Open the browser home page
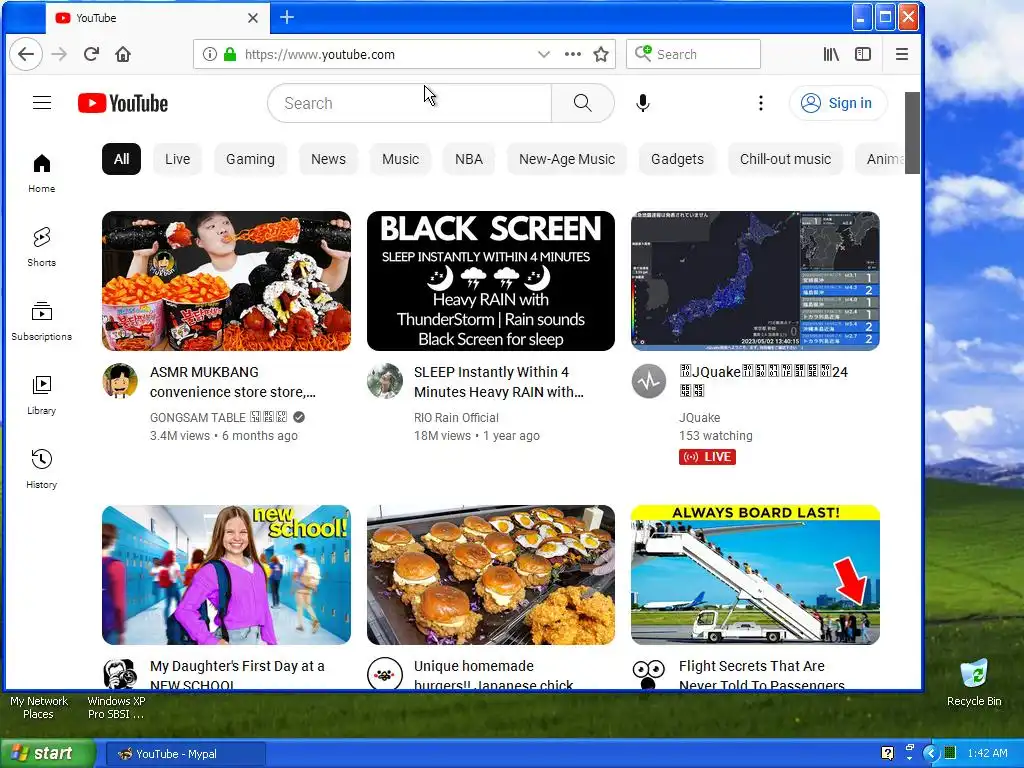Image resolution: width=1024 pixels, height=768 pixels. tap(123, 54)
